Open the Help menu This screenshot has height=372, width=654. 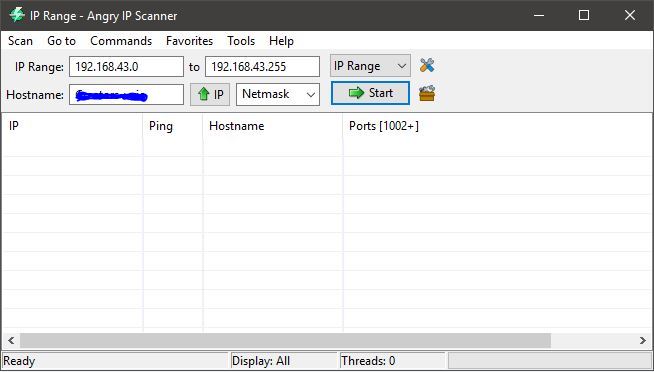[x=281, y=41]
